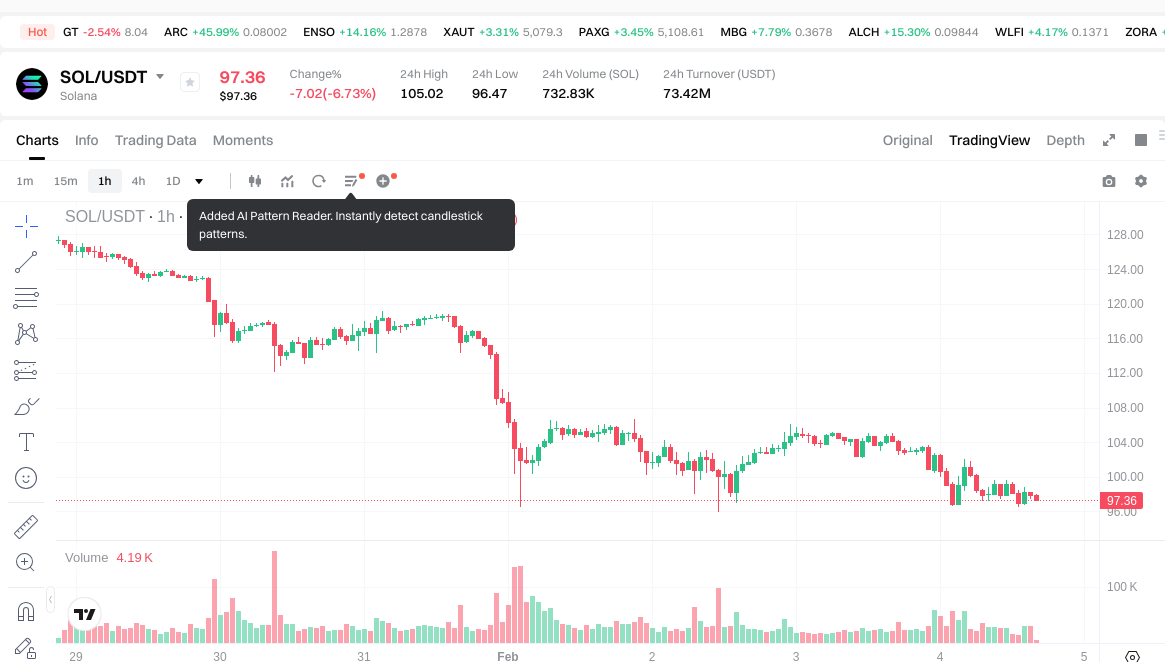This screenshot has width=1165, height=662.
Task: Select the brush drawing tool
Action: [26, 407]
